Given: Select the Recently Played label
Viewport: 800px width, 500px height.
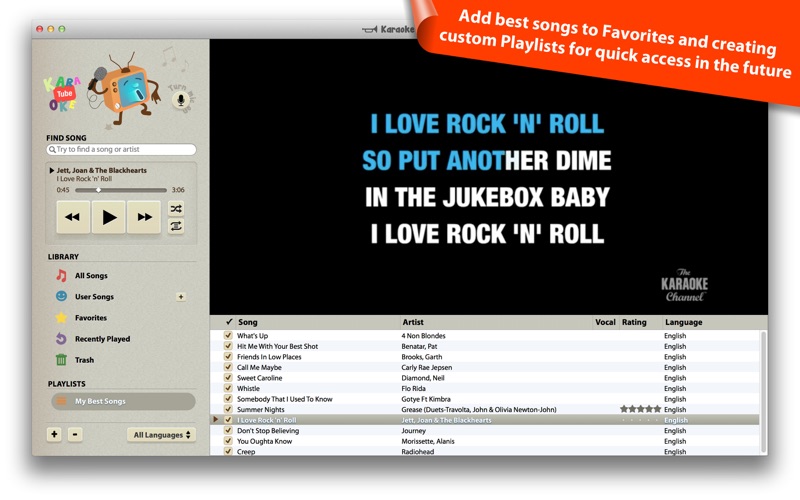Looking at the screenshot, I should (x=103, y=339).
